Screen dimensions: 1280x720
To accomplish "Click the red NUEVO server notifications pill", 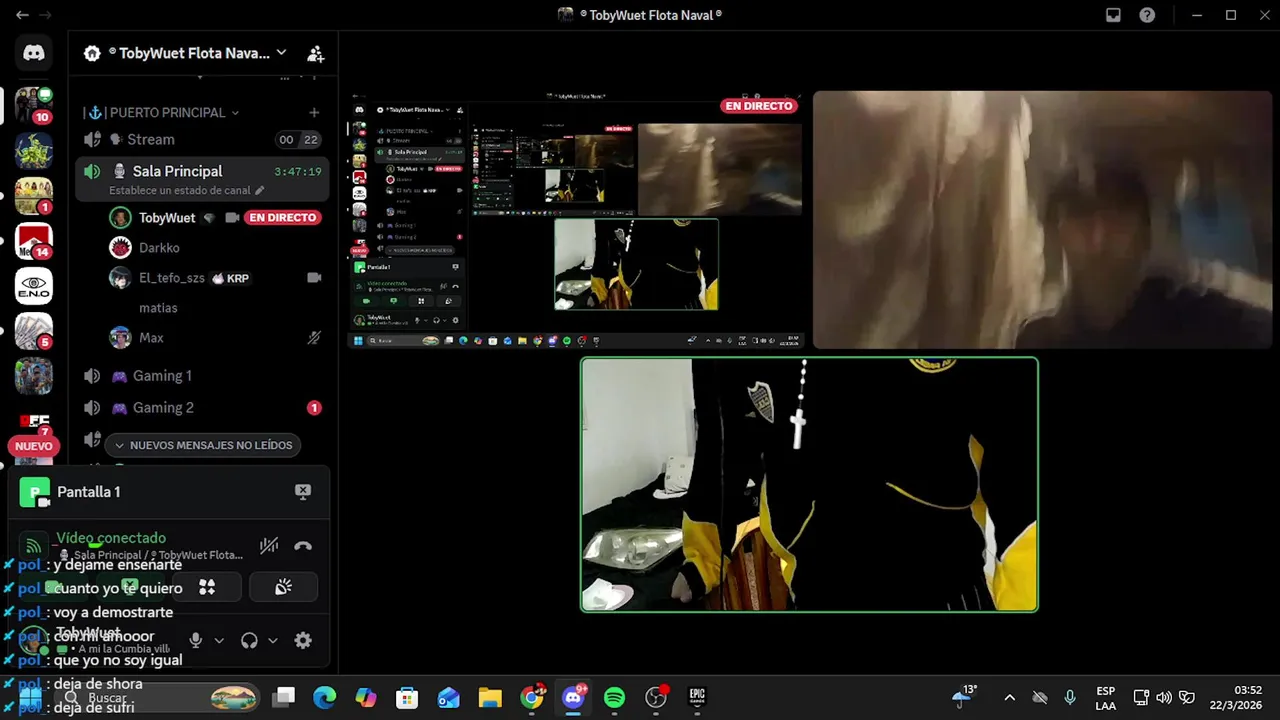I will tap(33, 446).
